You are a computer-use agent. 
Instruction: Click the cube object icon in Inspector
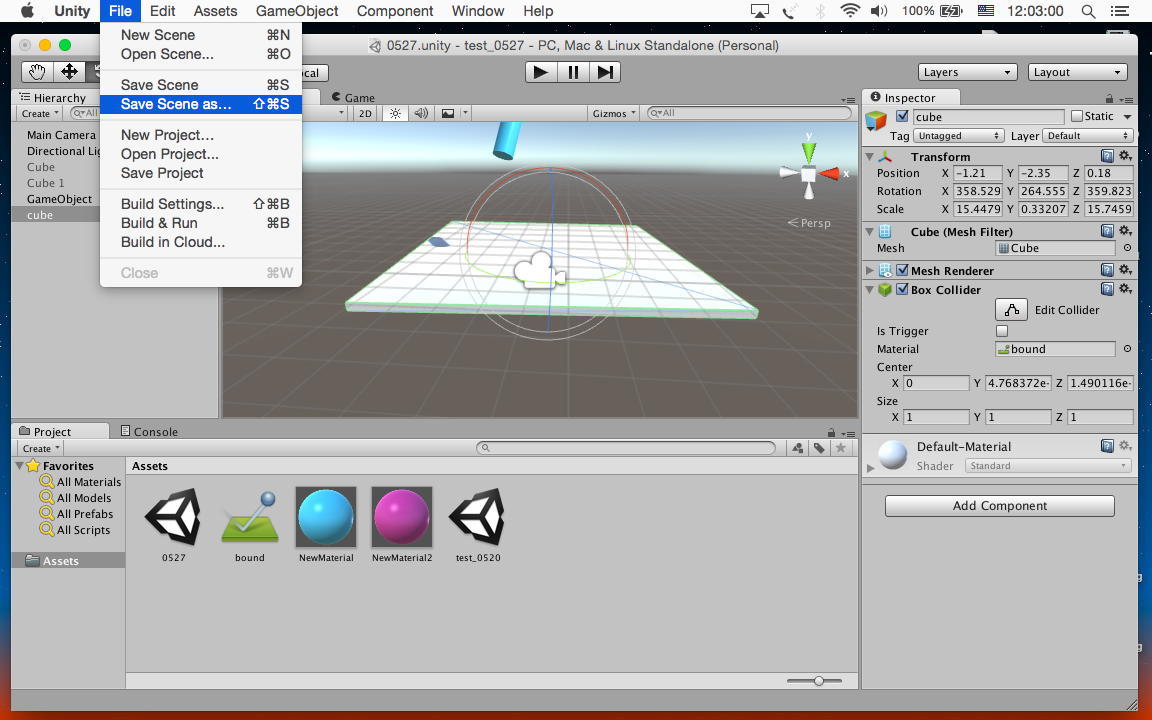tap(876, 120)
